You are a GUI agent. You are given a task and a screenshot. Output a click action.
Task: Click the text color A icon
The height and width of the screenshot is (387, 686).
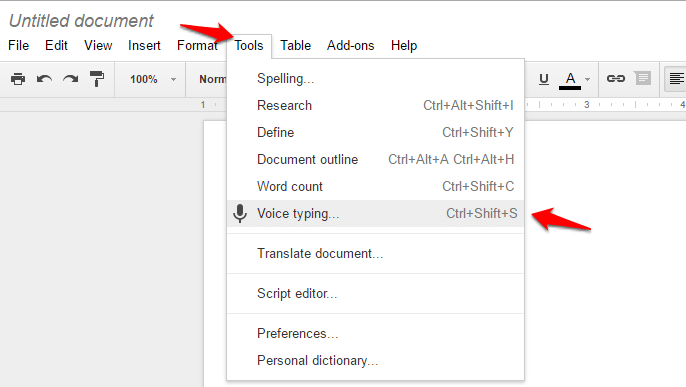coord(570,80)
